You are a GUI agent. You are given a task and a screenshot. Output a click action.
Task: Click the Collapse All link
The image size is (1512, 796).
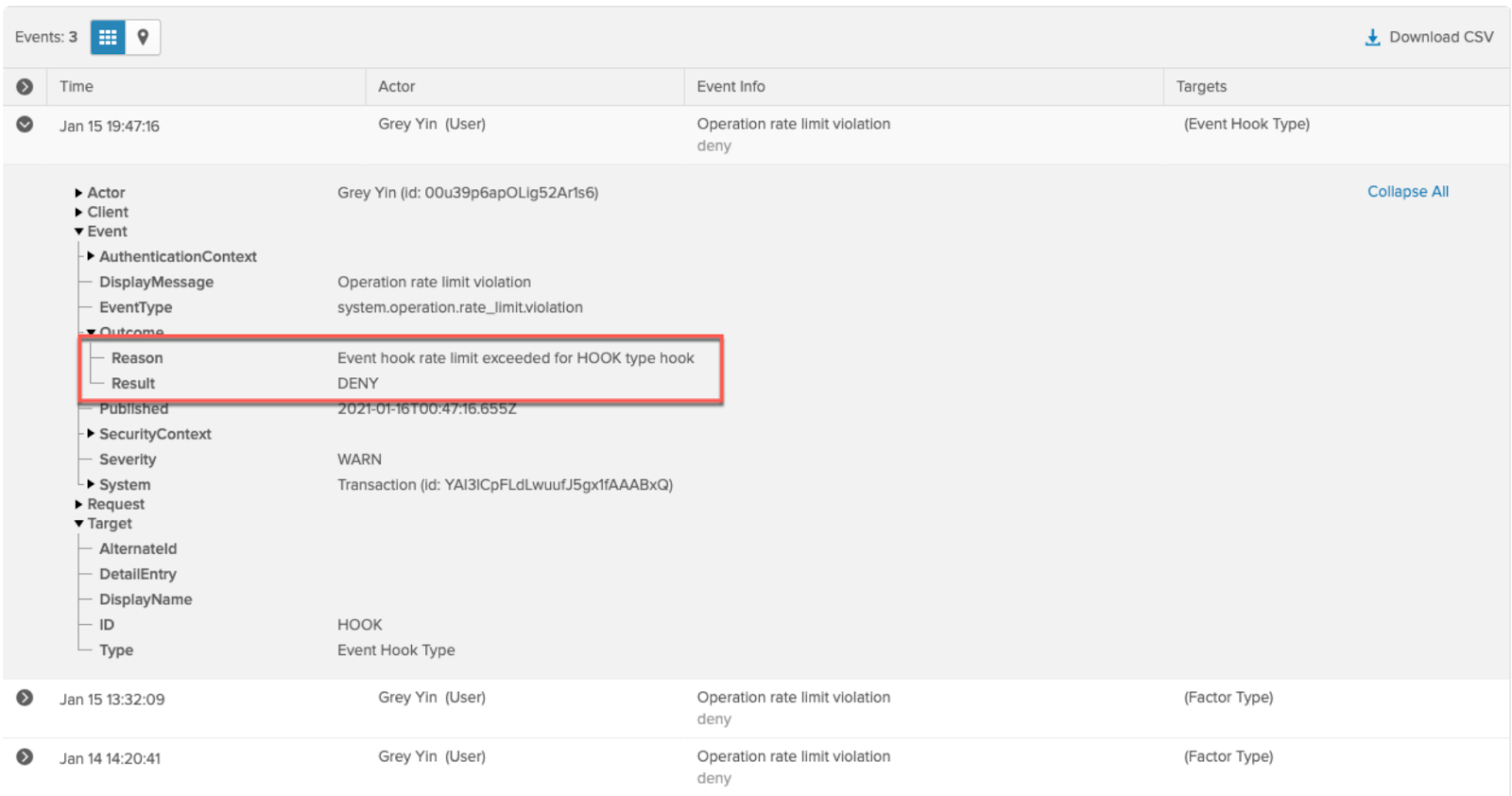[x=1407, y=192]
